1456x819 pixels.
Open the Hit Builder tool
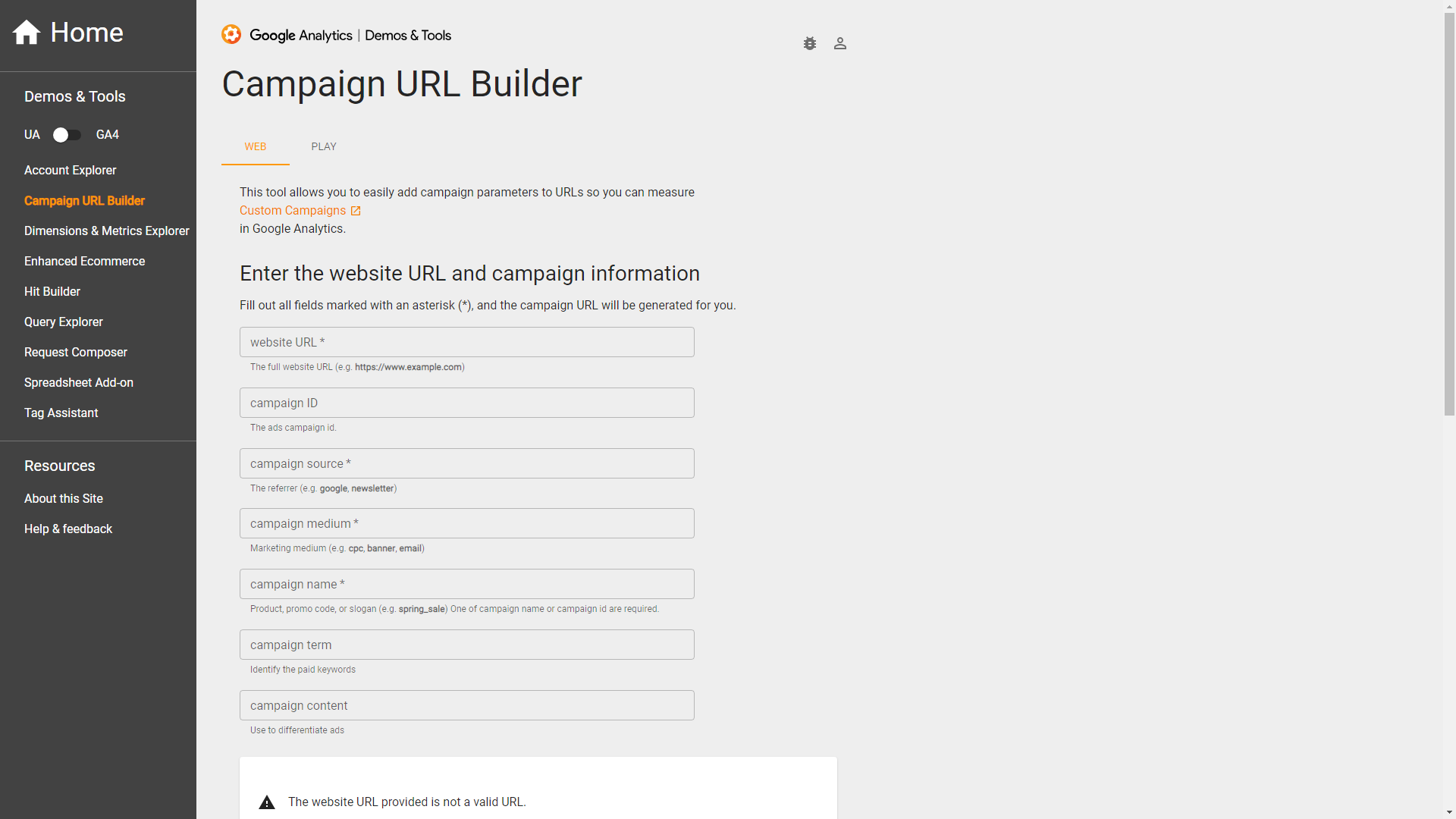(x=52, y=292)
